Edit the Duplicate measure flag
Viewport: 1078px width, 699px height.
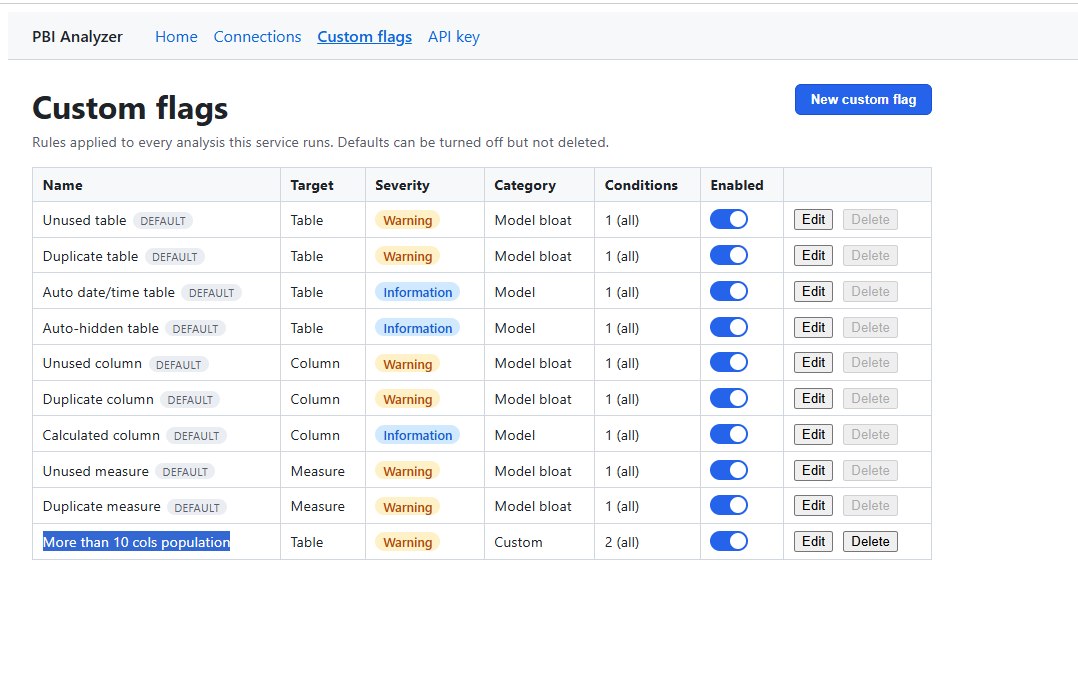click(813, 505)
